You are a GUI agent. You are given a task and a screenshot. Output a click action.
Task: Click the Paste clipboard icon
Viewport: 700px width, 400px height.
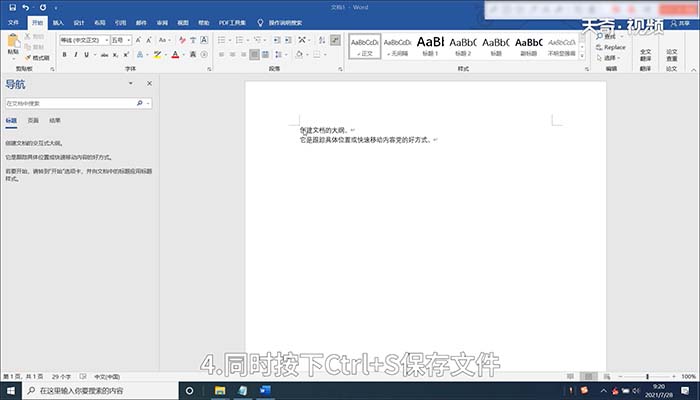pyautogui.click(x=13, y=41)
